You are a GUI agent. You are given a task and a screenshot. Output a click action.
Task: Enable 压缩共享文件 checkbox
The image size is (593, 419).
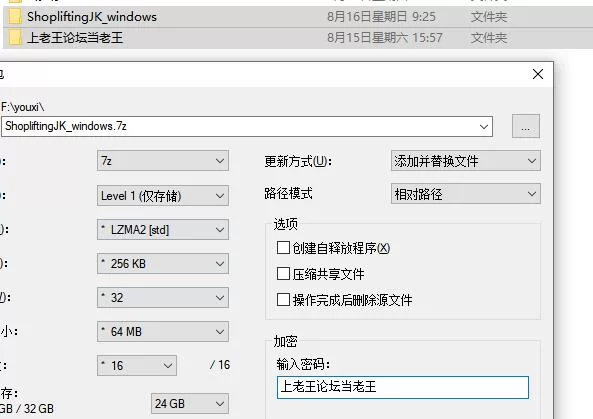coord(283,274)
